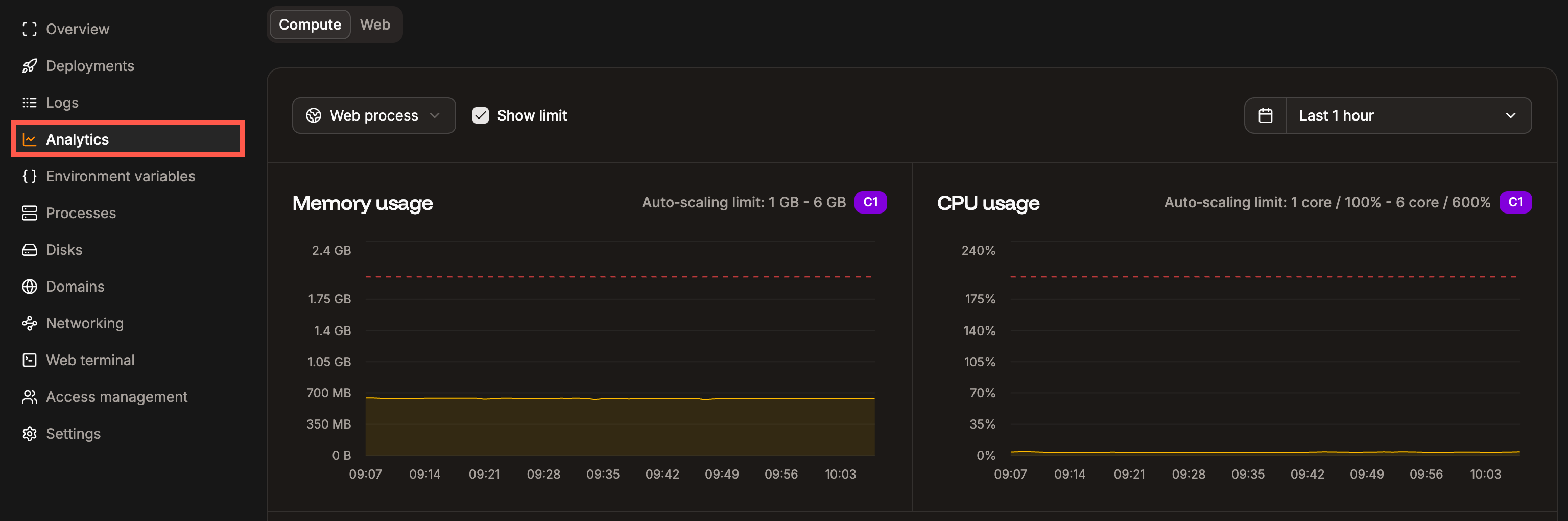Select the Deployments rocket icon
The height and width of the screenshot is (521, 1568).
pyautogui.click(x=29, y=66)
